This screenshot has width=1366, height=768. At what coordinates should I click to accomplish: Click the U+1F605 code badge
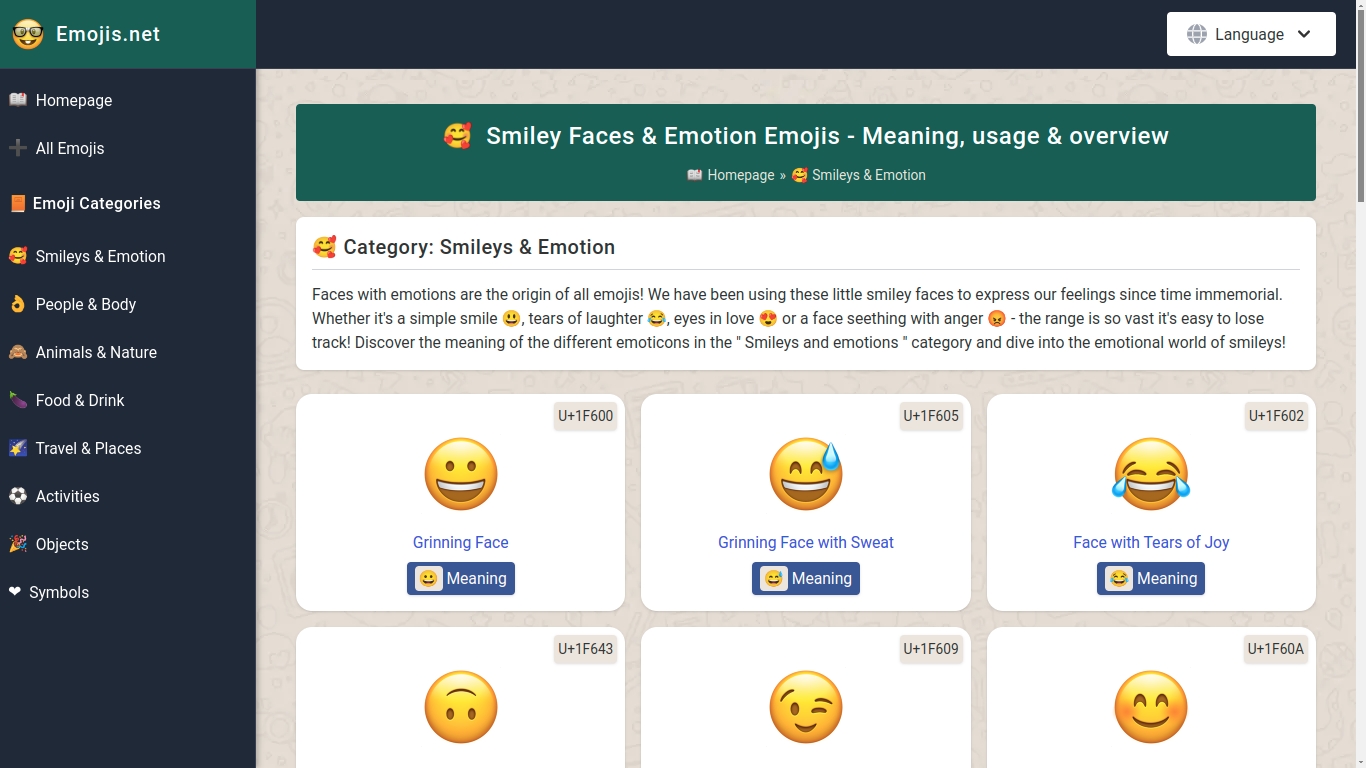[x=931, y=416]
